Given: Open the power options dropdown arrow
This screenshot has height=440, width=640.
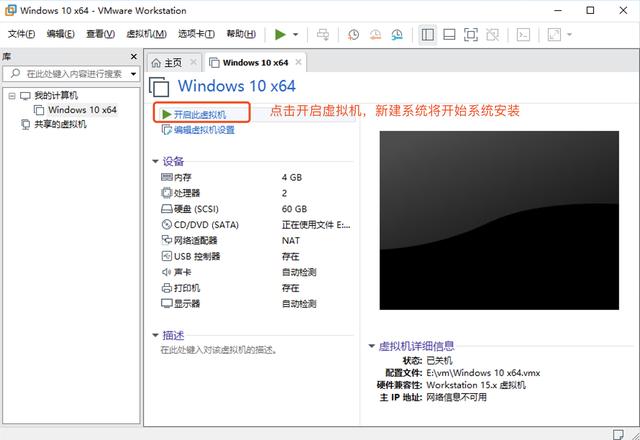Looking at the screenshot, I should click(x=296, y=35).
